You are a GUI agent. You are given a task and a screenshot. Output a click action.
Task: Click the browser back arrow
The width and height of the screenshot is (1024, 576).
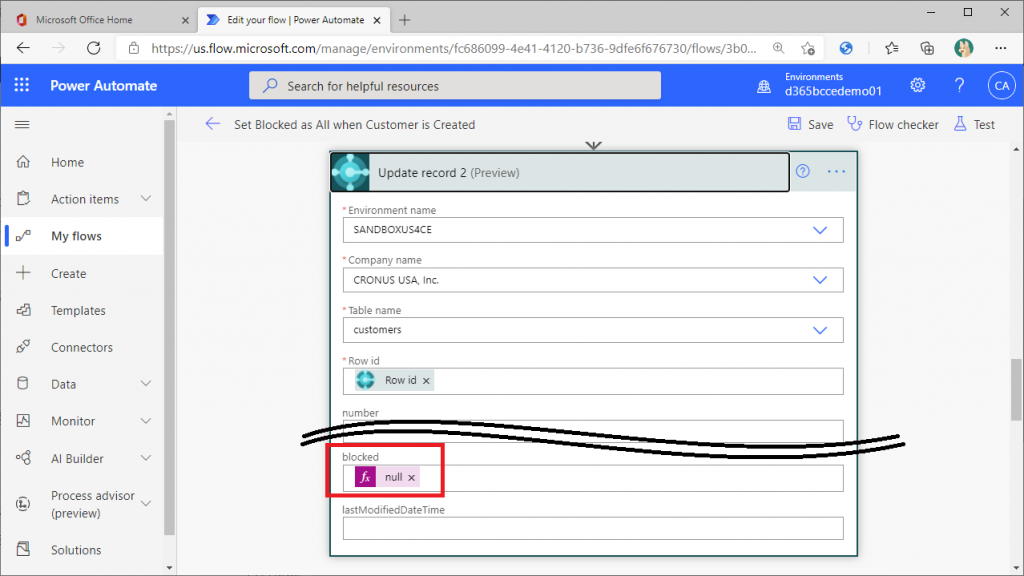click(24, 48)
